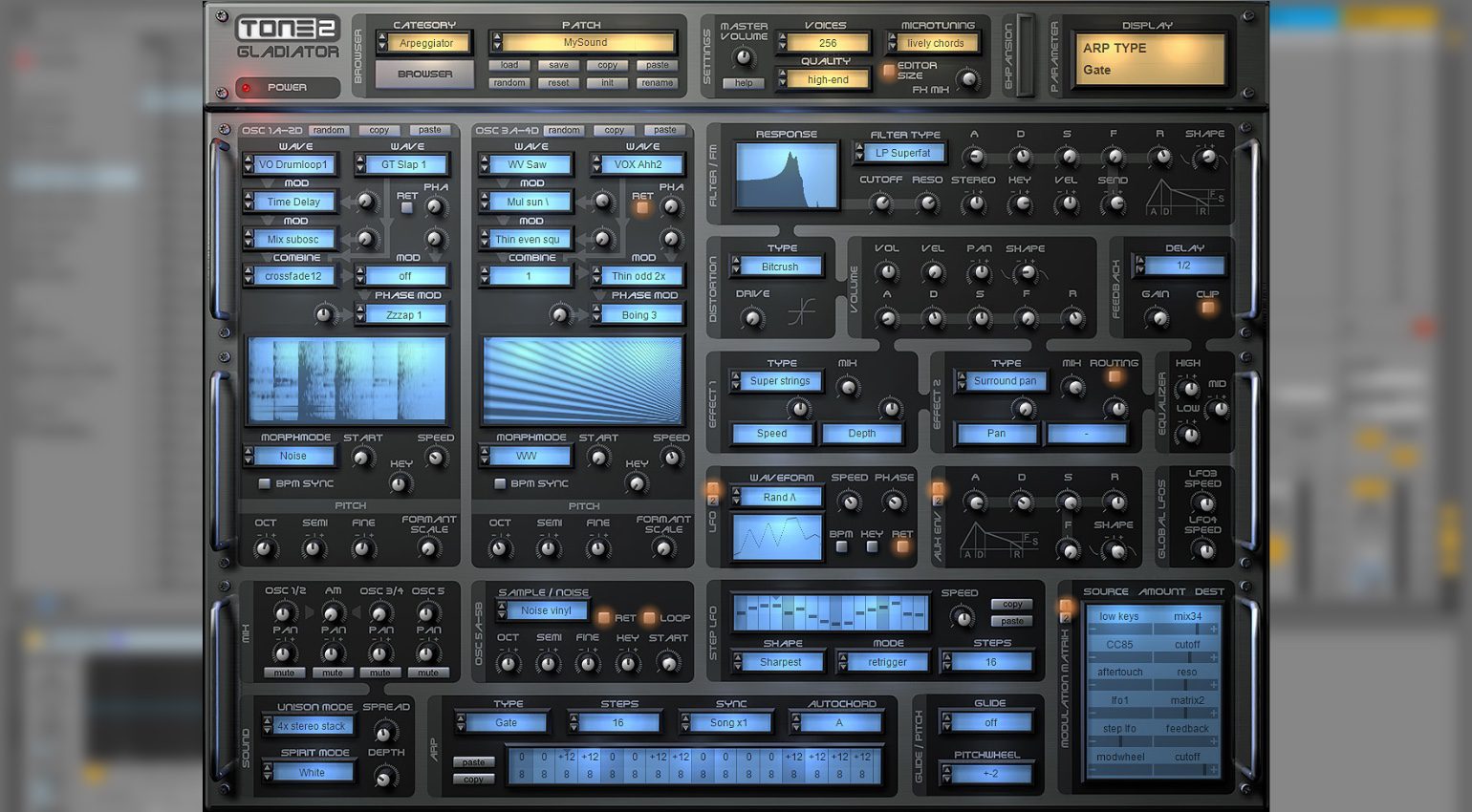Click the OSC 5 mix level knob
Viewport: 1472px width, 812px height.
(x=427, y=612)
